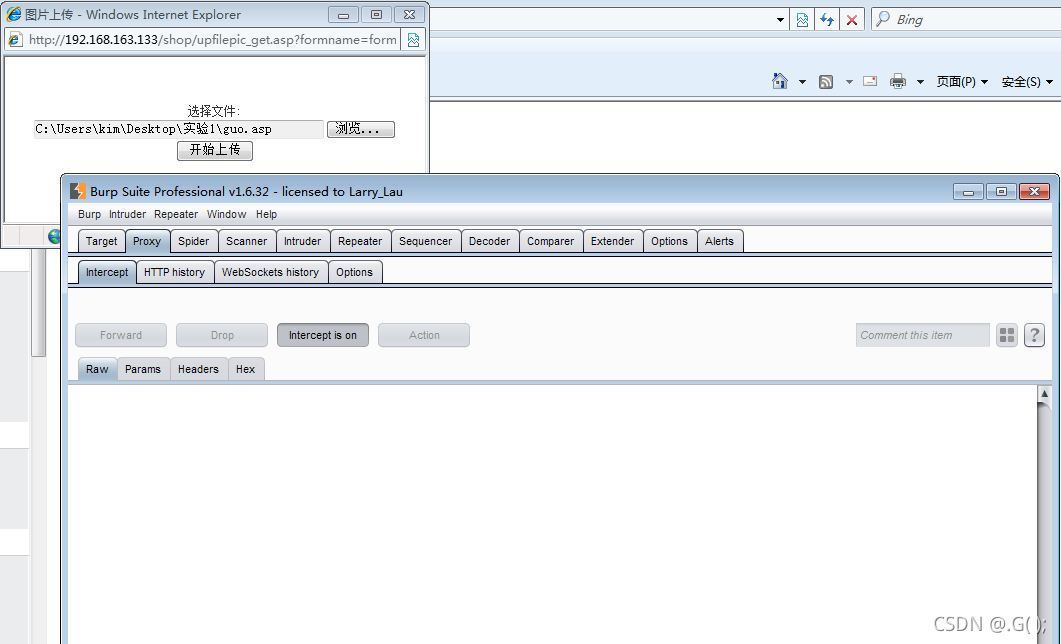Open the Burp menu
Screen dimensions: 1061x644
[x=89, y=214]
